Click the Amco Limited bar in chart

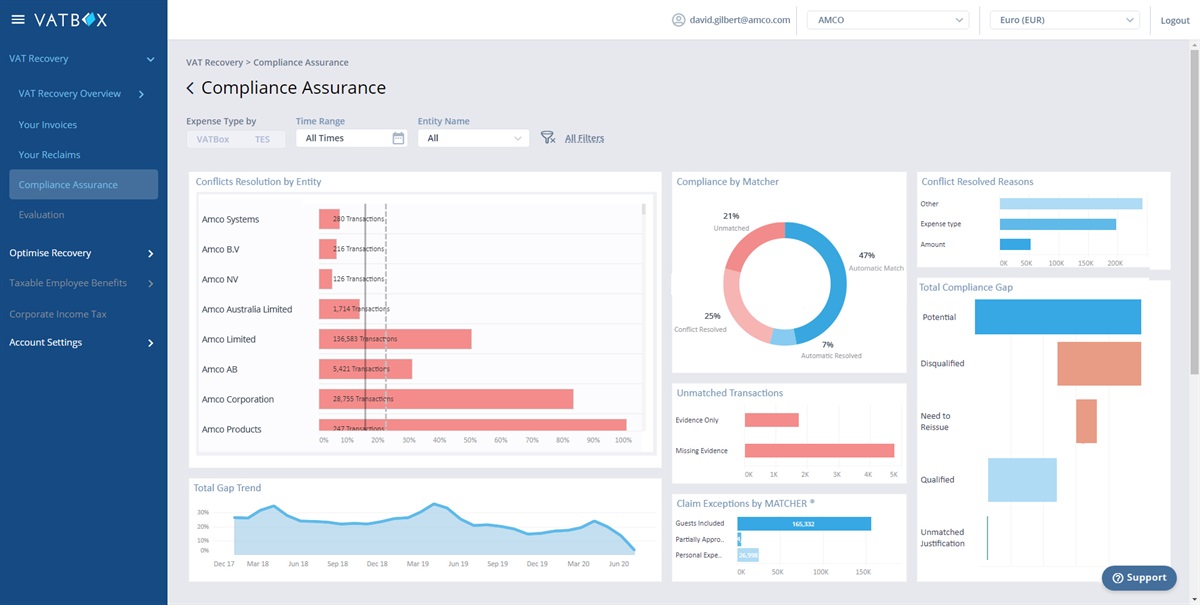click(395, 339)
